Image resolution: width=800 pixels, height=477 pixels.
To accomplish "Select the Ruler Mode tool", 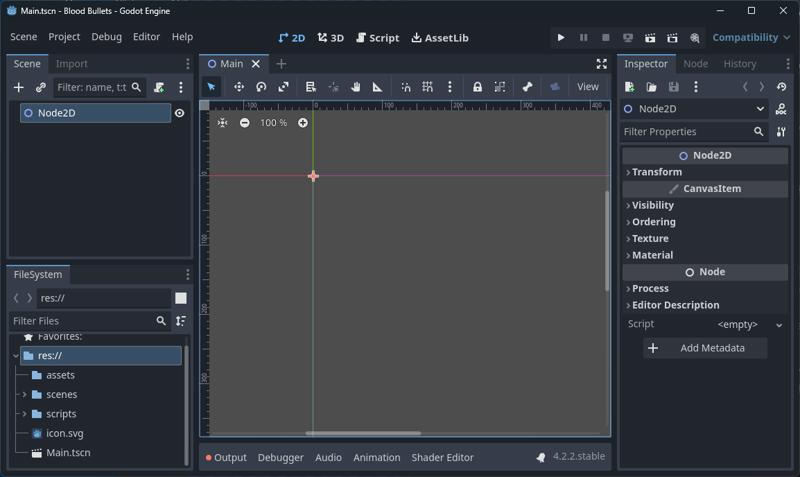I will click(378, 87).
